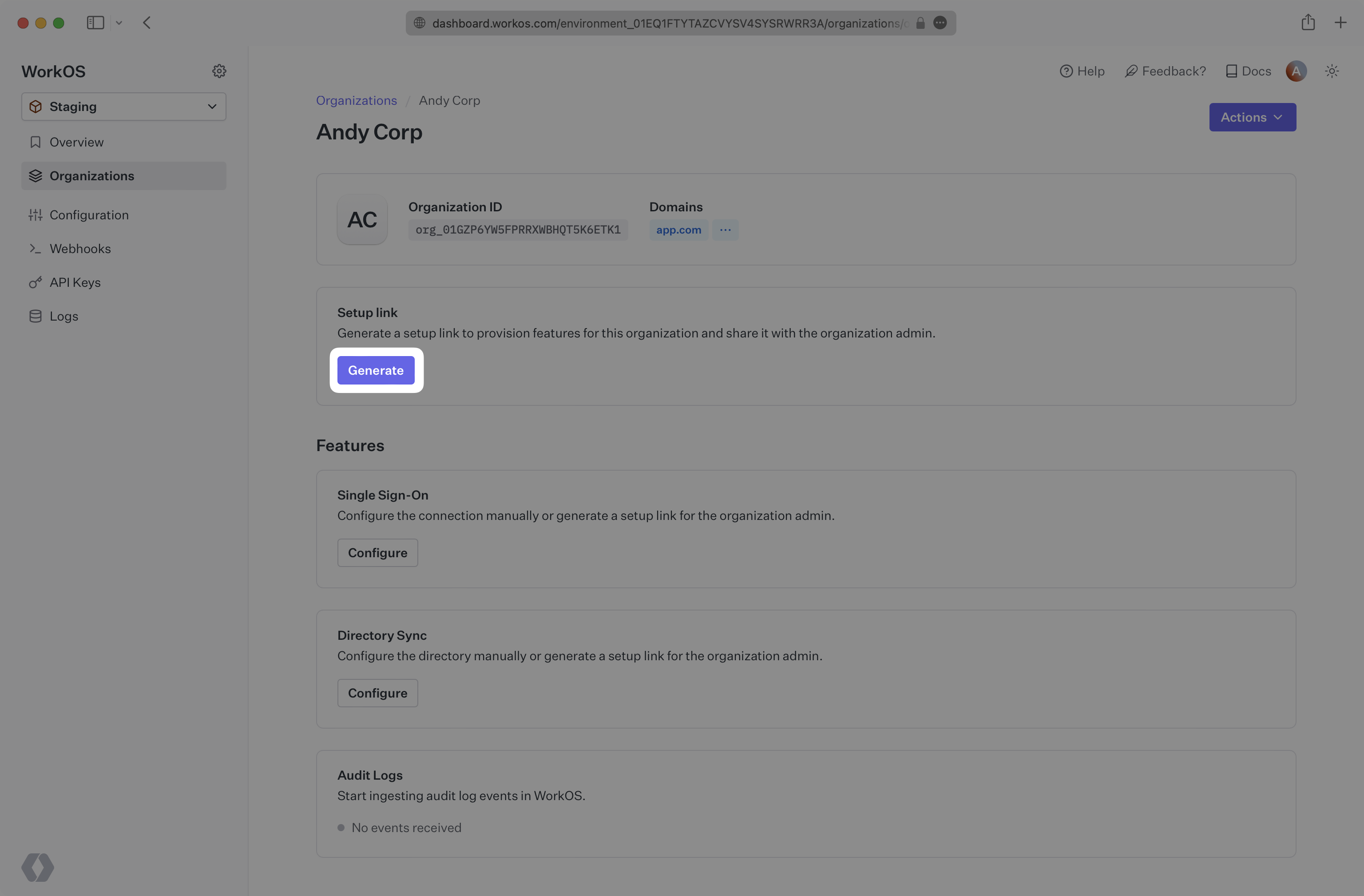Click Configure under Single Sign-On
Viewport: 1364px width, 896px height.
tap(377, 553)
